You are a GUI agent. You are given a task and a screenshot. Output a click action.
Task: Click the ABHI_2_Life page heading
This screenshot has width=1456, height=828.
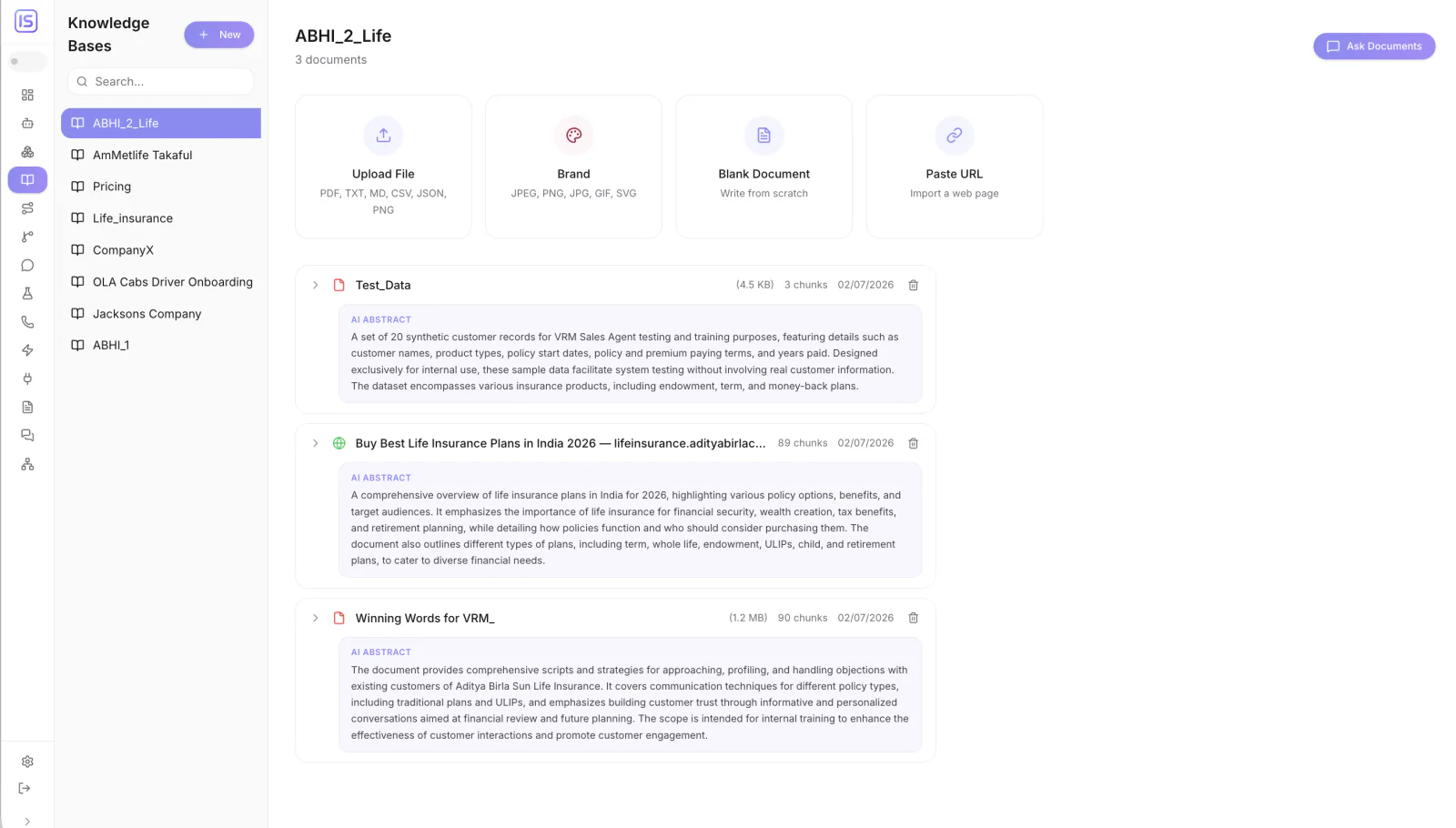[x=343, y=35]
